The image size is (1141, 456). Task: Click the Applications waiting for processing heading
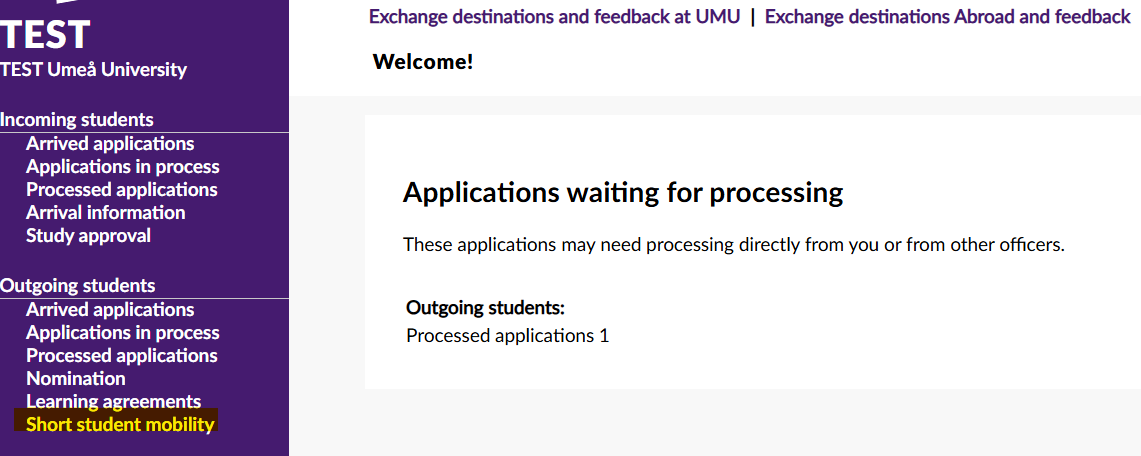coord(623,193)
